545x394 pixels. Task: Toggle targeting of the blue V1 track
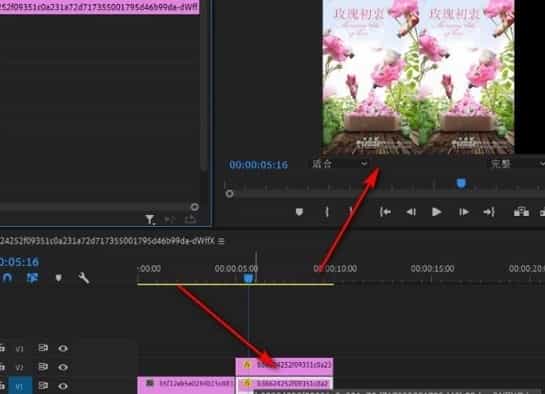click(x=20, y=386)
